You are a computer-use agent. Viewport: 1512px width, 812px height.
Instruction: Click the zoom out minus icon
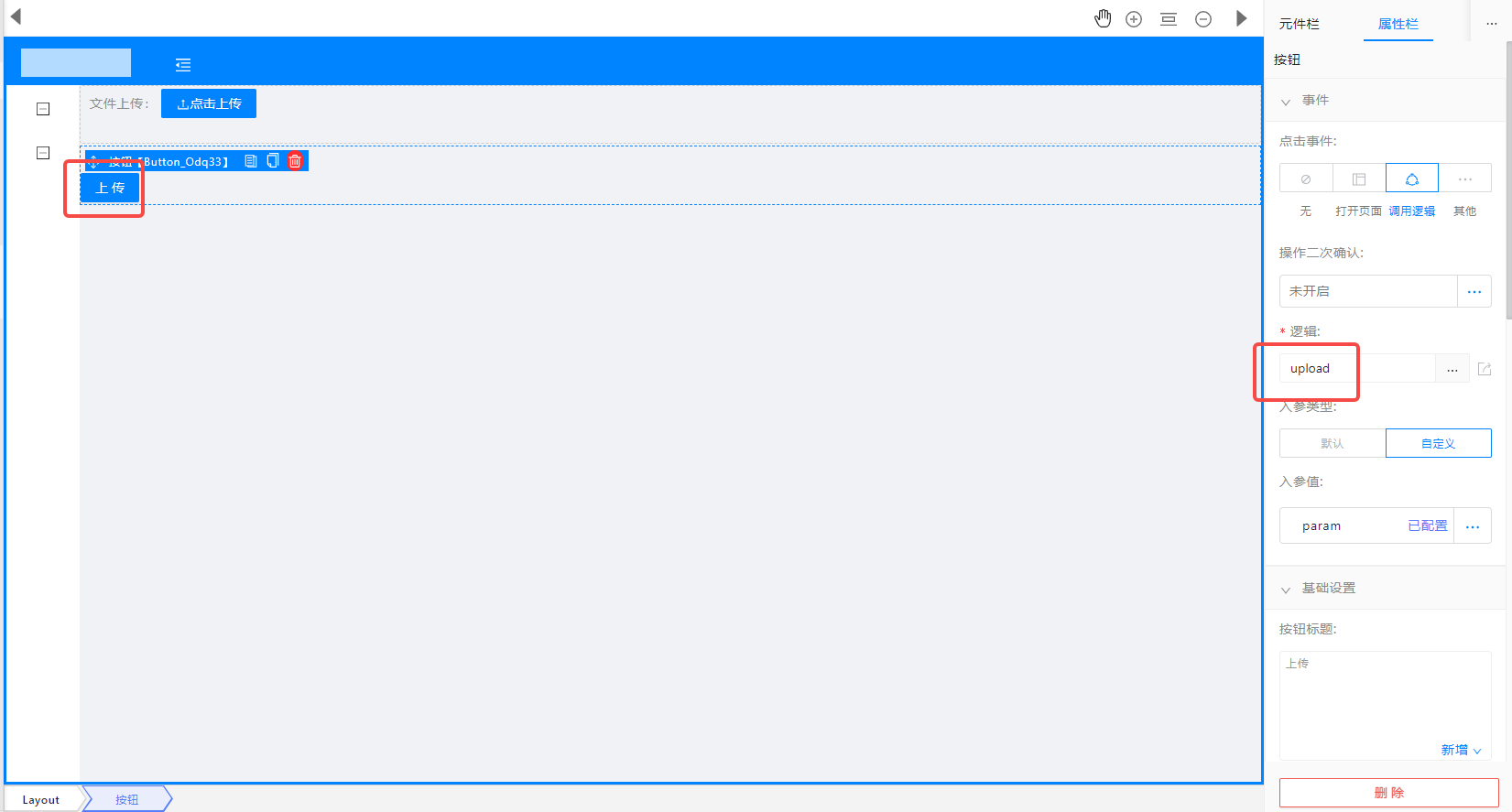coord(1203,19)
